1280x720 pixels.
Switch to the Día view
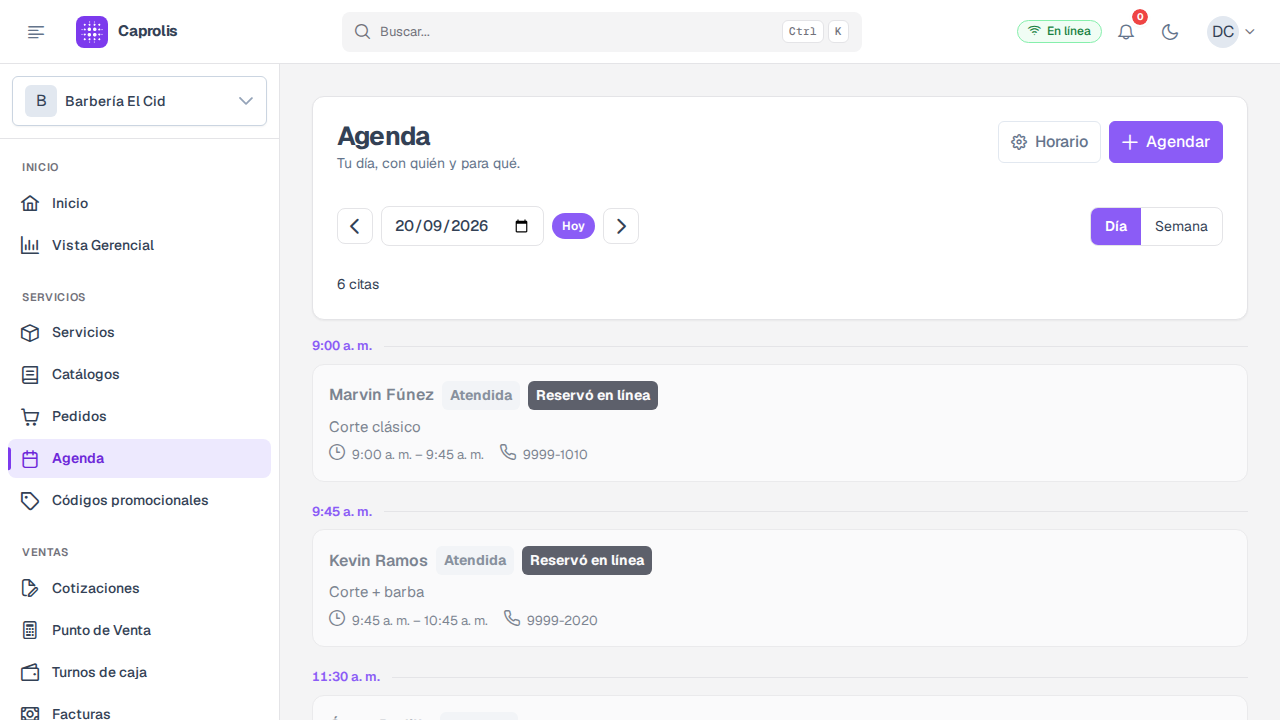pyautogui.click(x=1116, y=226)
